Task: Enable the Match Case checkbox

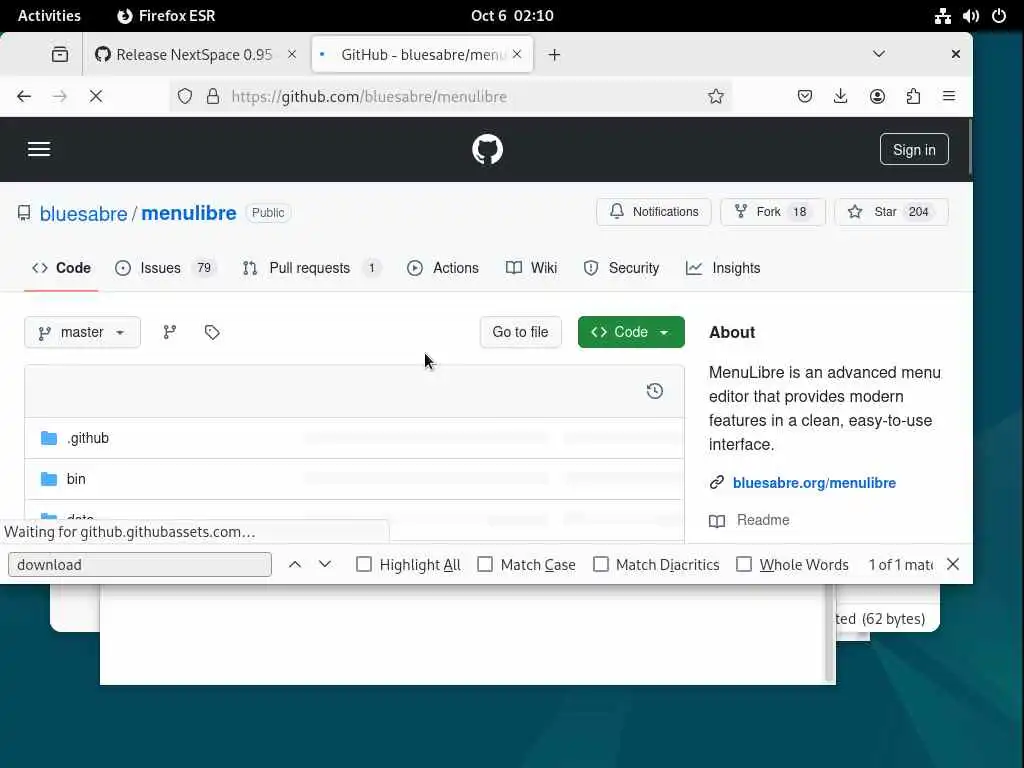Action: click(x=485, y=564)
